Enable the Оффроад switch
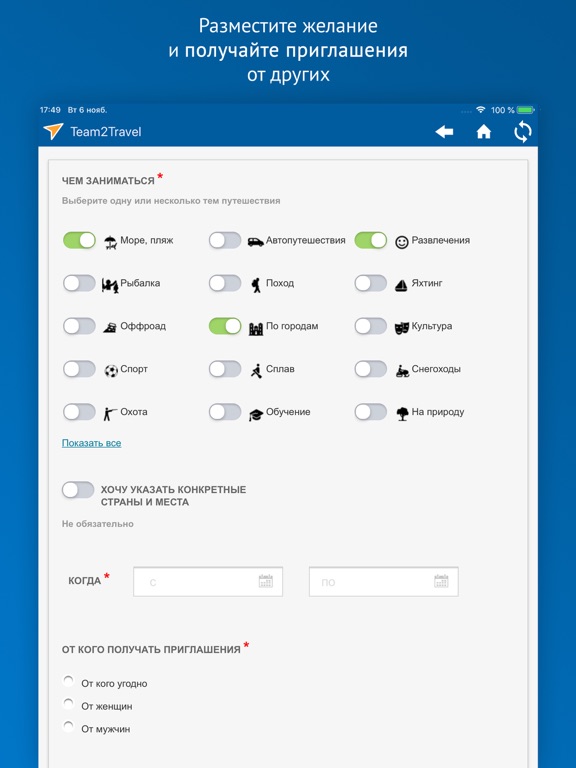 coord(79,326)
